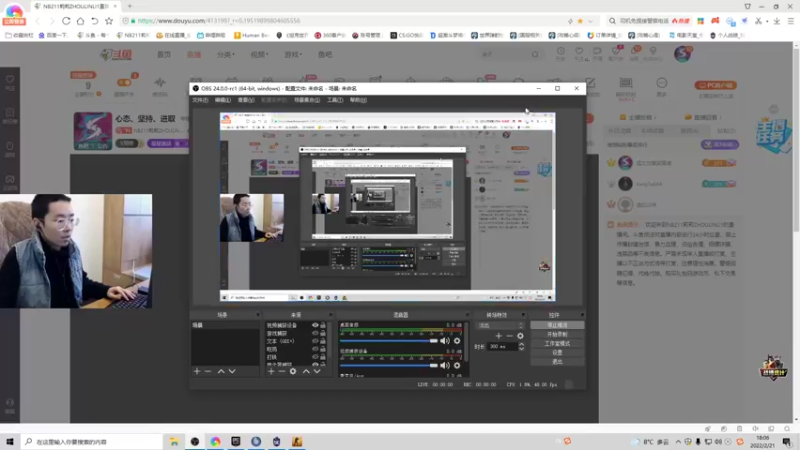
Task: Move scene up with the up arrow
Action: click(221, 371)
